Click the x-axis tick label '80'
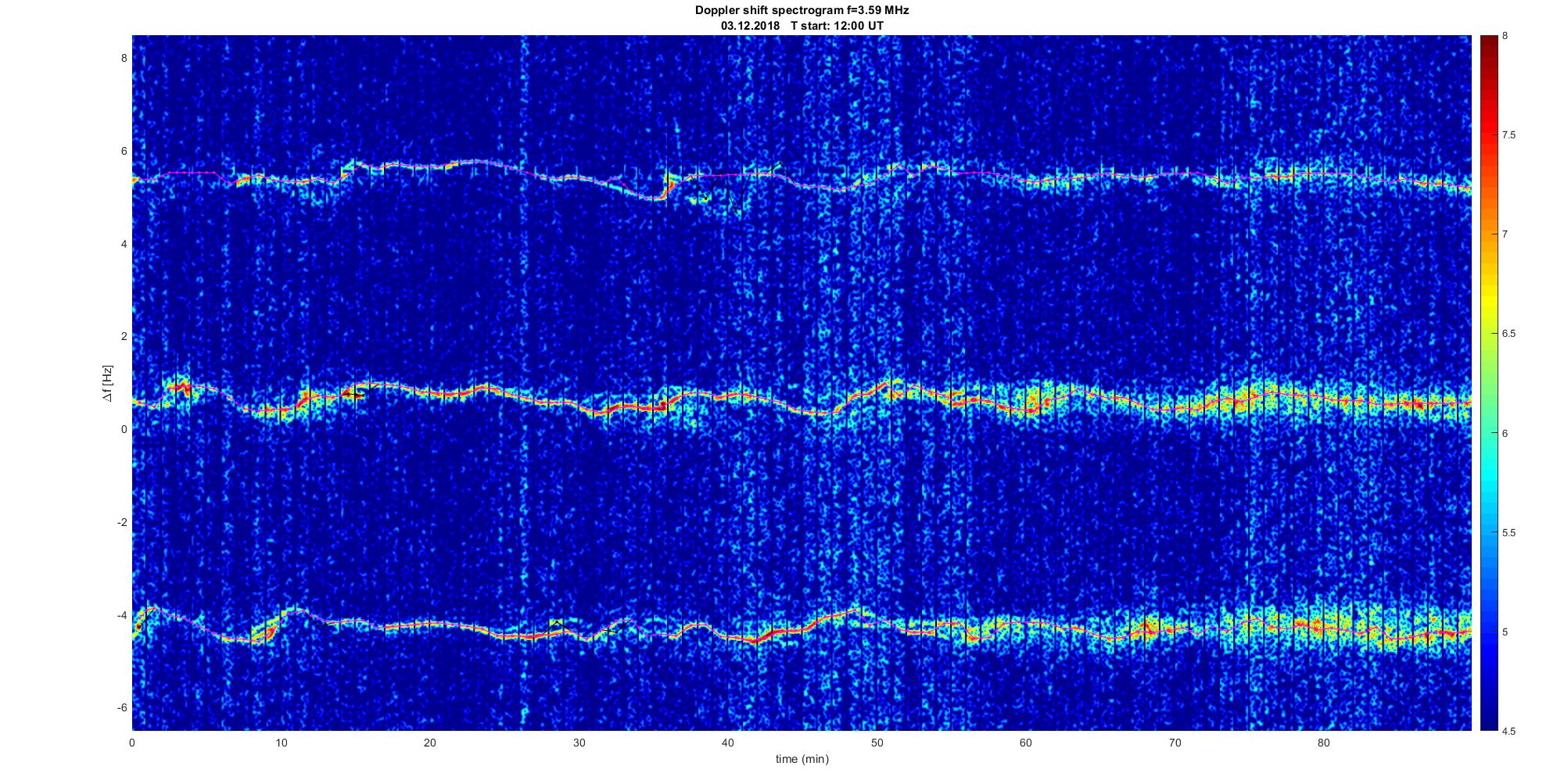Image resolution: width=1564 pixels, height=784 pixels. click(1323, 743)
